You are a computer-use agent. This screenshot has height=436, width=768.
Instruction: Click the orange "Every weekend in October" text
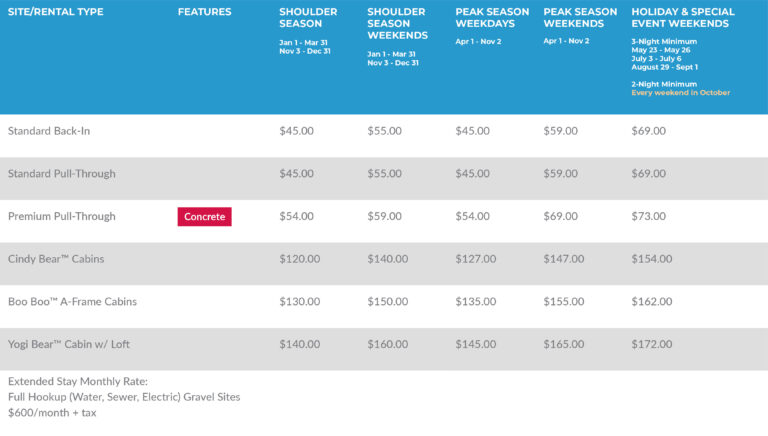pos(680,93)
